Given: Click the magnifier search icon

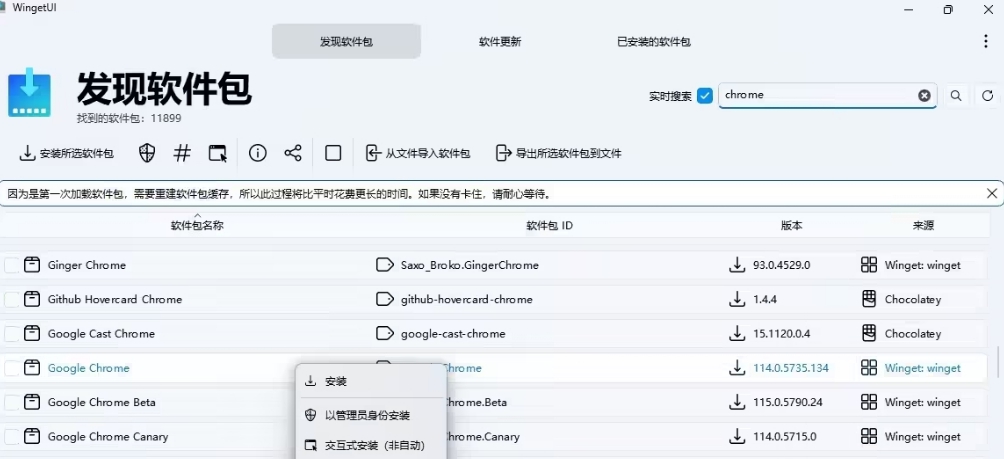Looking at the screenshot, I should (x=956, y=95).
